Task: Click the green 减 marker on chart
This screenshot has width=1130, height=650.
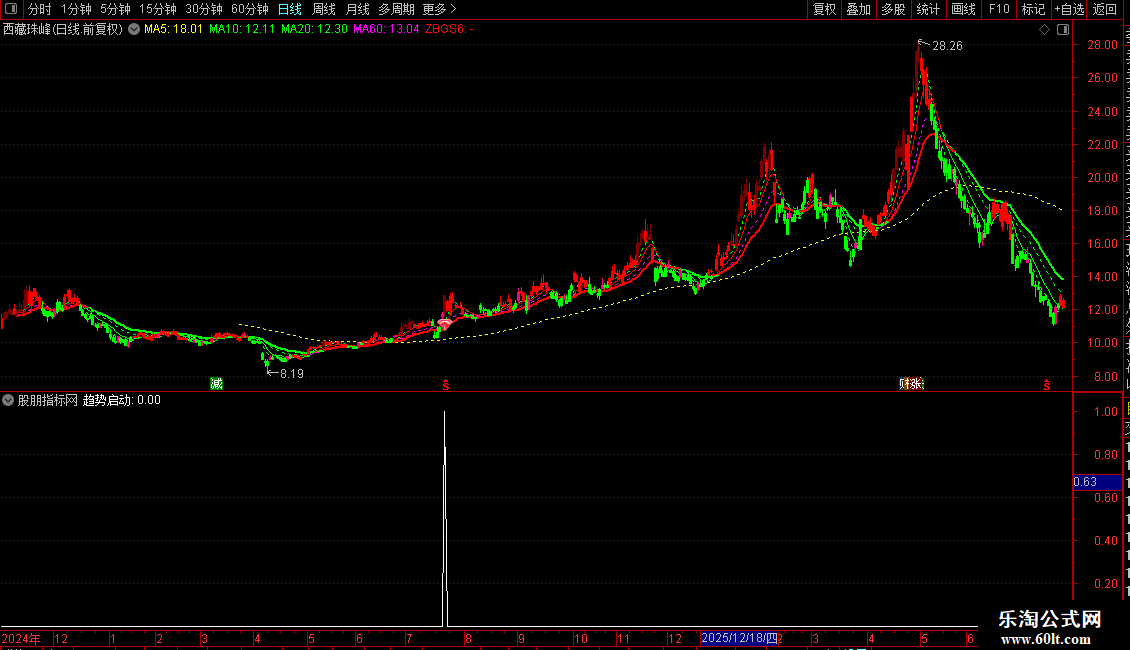Action: tap(216, 383)
